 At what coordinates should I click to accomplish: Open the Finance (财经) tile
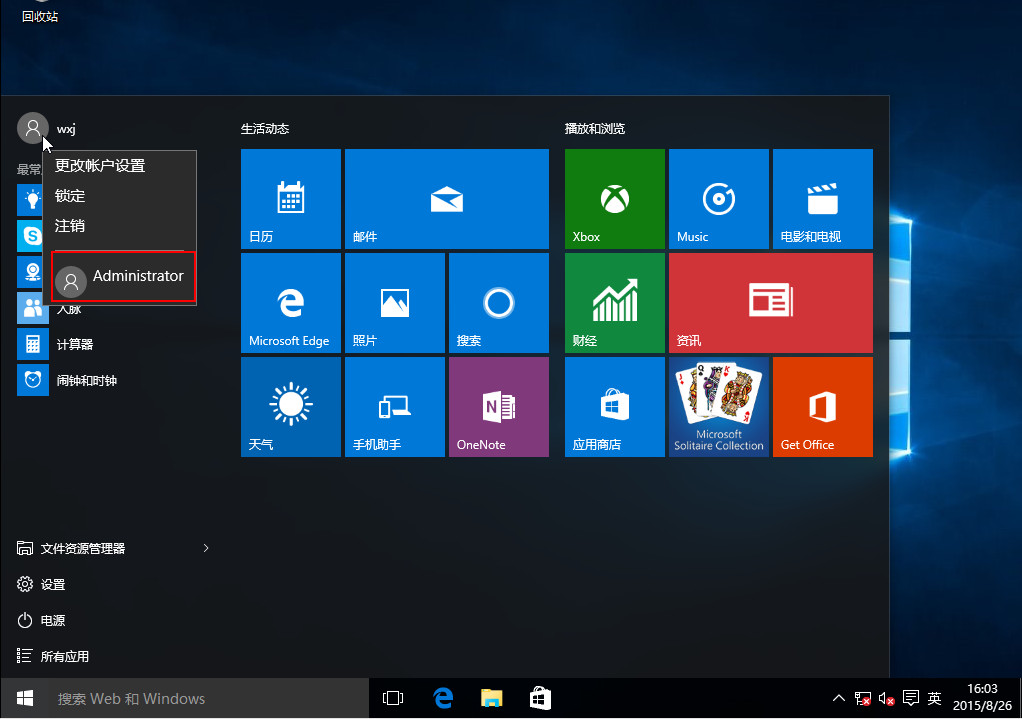pyautogui.click(x=615, y=303)
